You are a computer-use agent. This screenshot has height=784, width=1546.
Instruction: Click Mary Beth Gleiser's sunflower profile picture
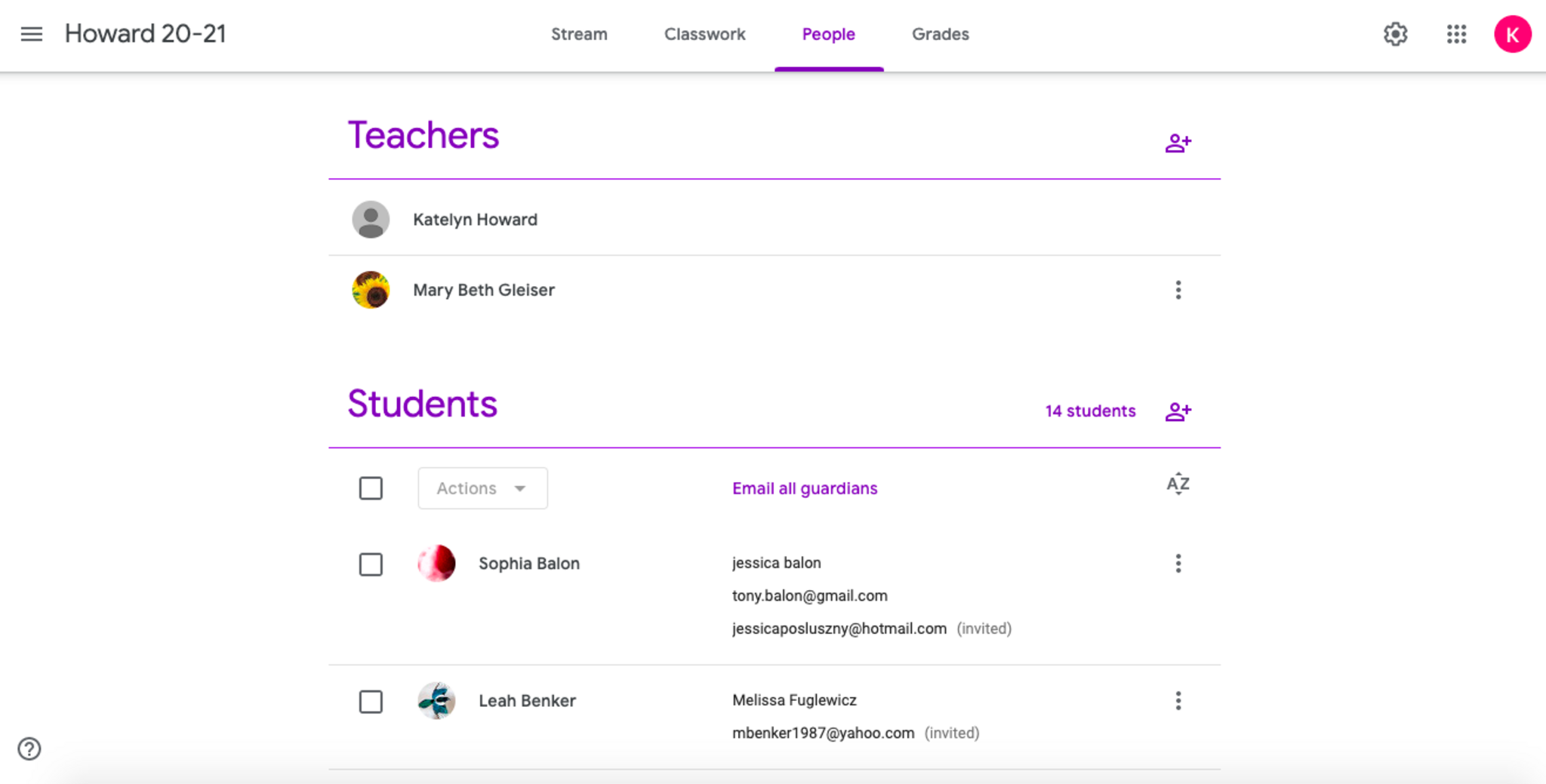click(371, 290)
